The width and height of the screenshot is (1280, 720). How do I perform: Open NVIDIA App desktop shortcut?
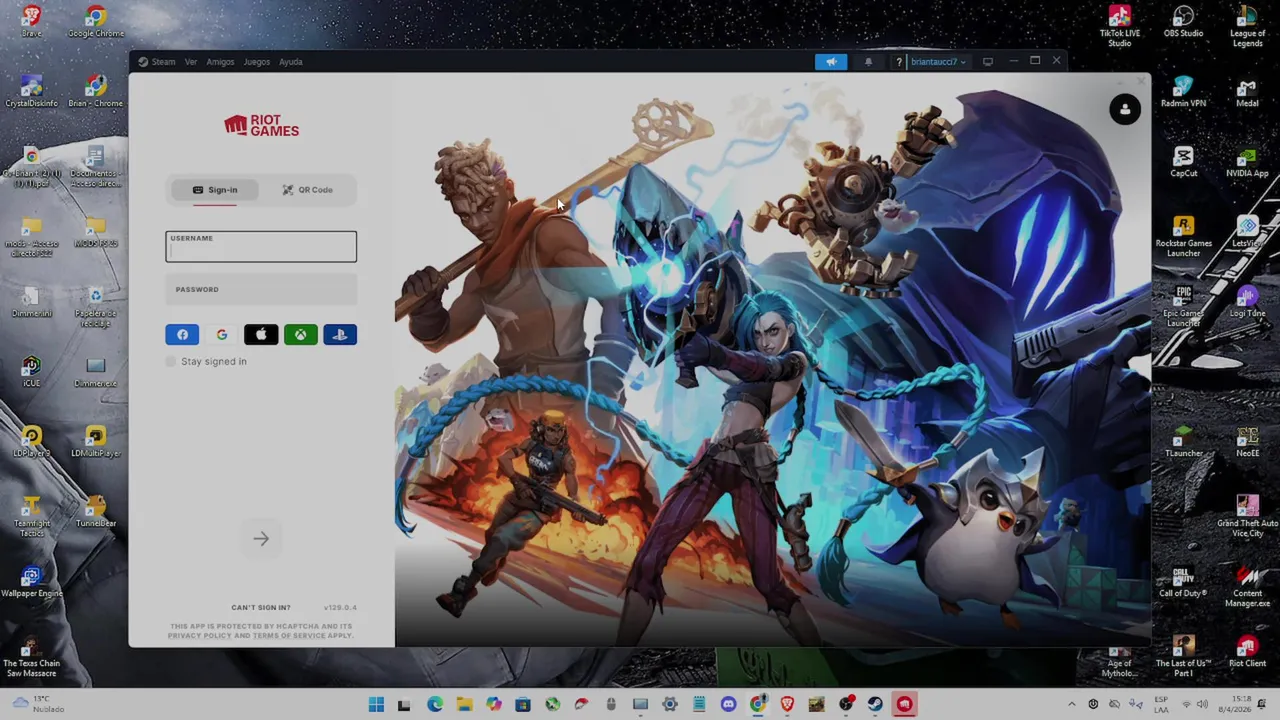point(1247,161)
